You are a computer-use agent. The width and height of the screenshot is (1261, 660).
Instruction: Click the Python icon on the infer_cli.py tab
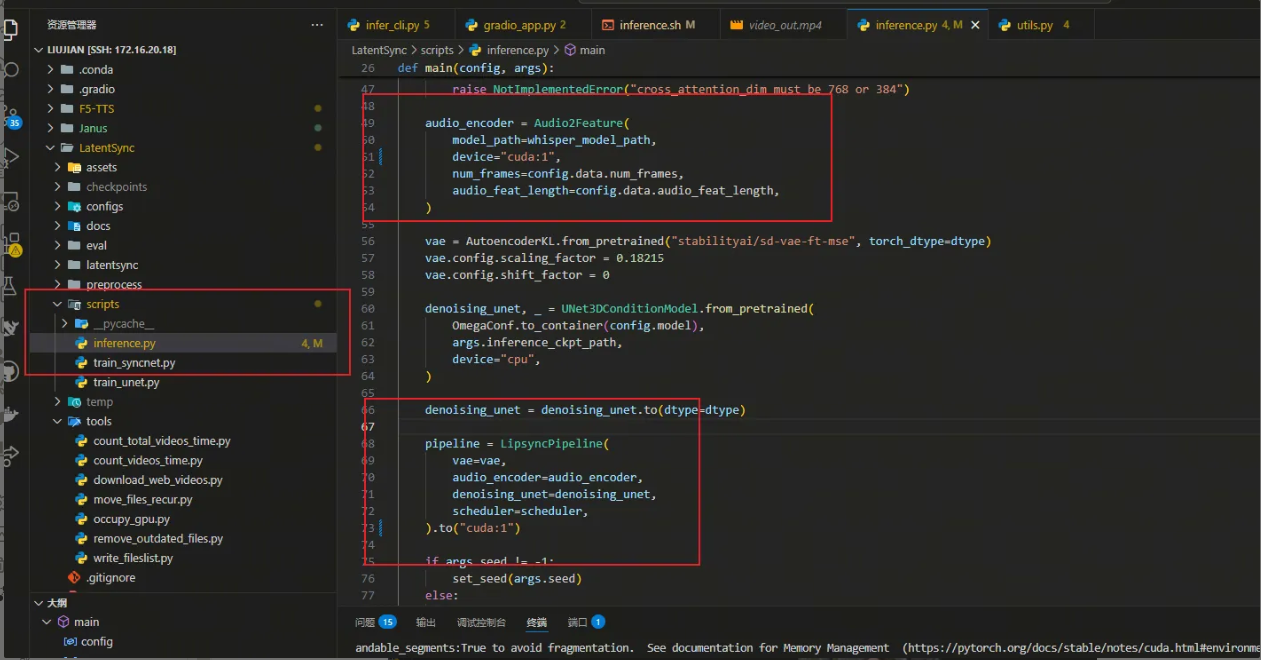point(354,25)
